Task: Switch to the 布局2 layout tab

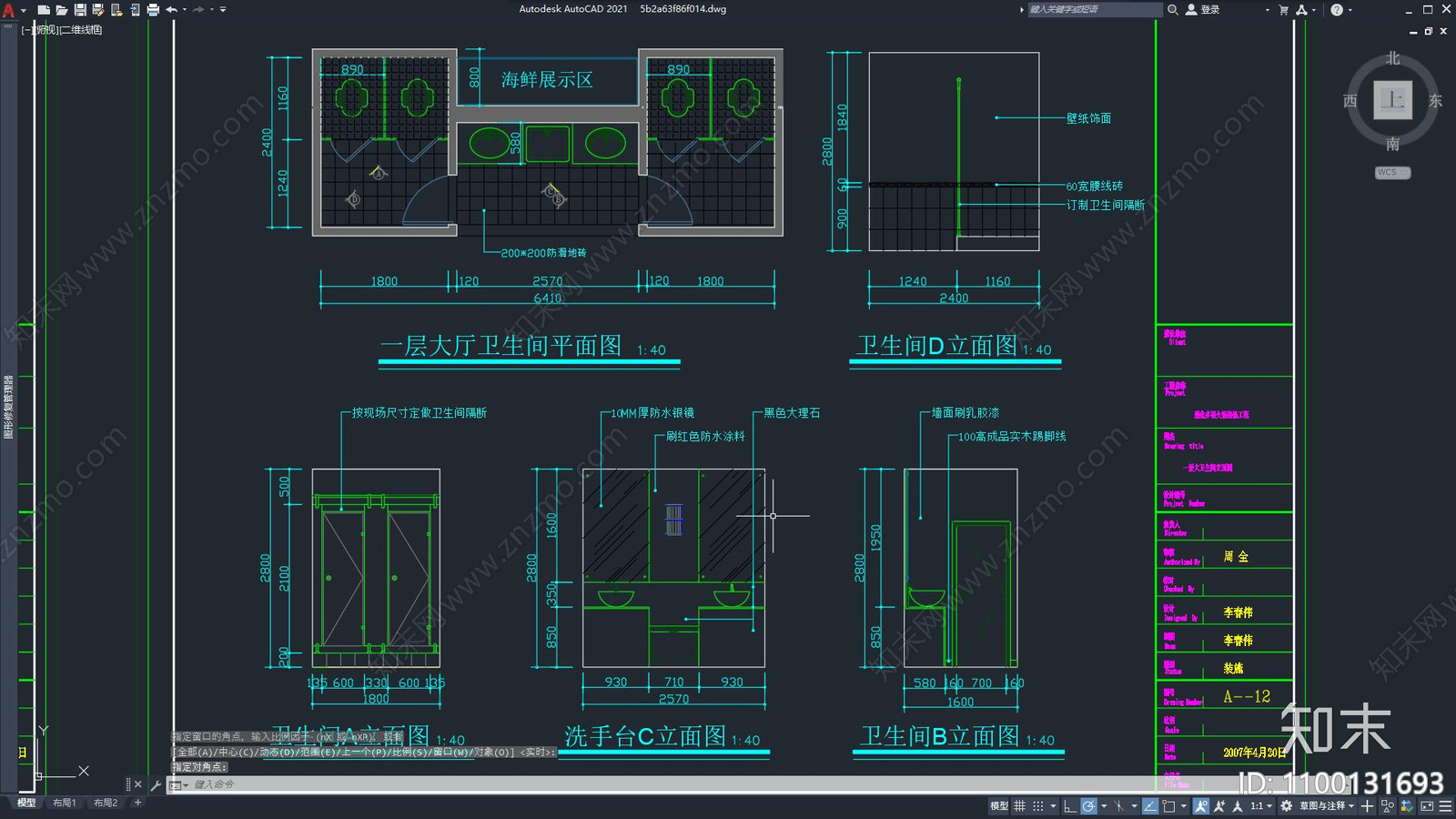Action: (106, 803)
